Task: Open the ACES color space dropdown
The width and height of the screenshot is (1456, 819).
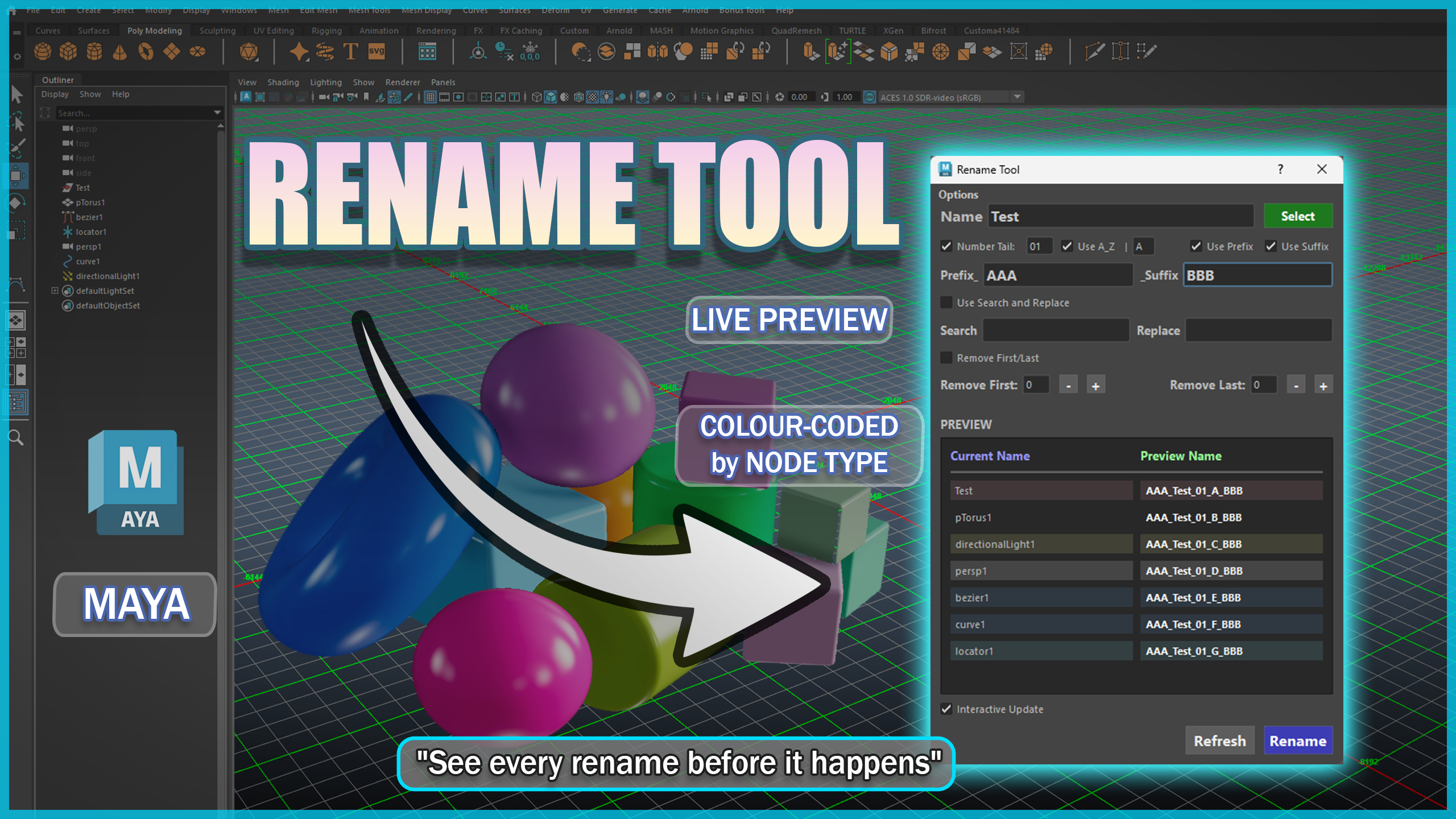Action: pos(1017,97)
